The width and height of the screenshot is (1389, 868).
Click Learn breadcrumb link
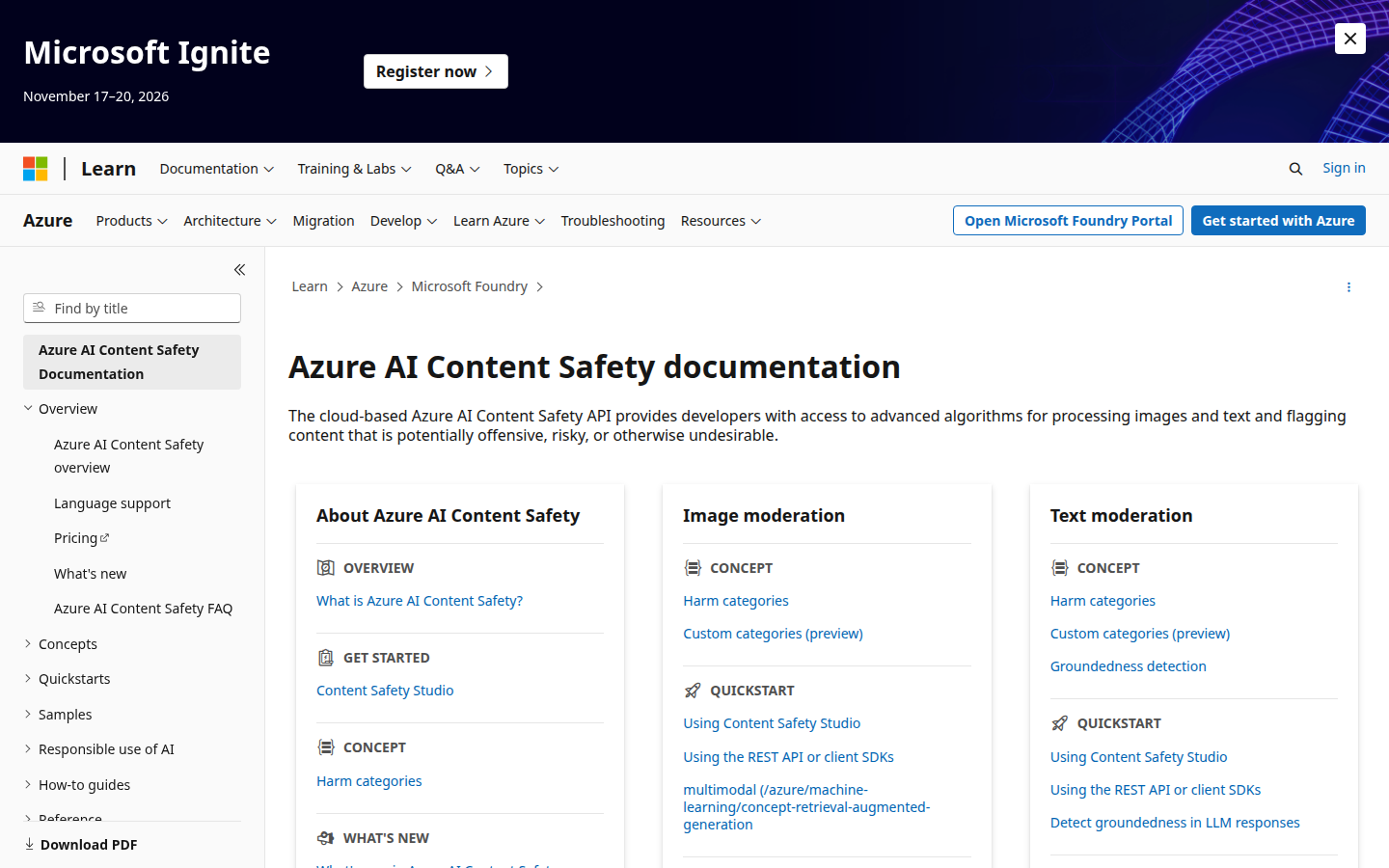310,286
